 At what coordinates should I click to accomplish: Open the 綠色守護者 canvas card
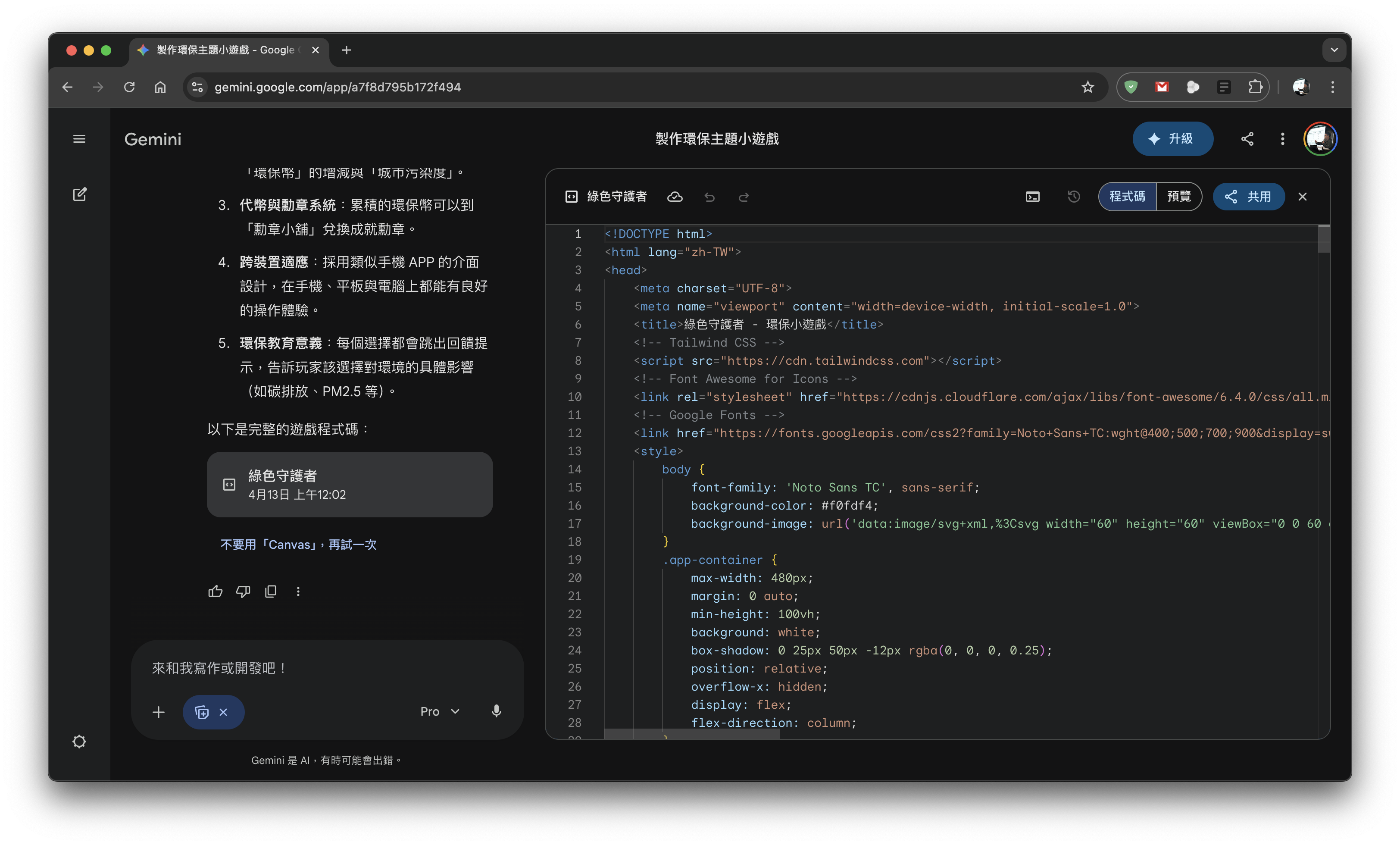pos(350,485)
